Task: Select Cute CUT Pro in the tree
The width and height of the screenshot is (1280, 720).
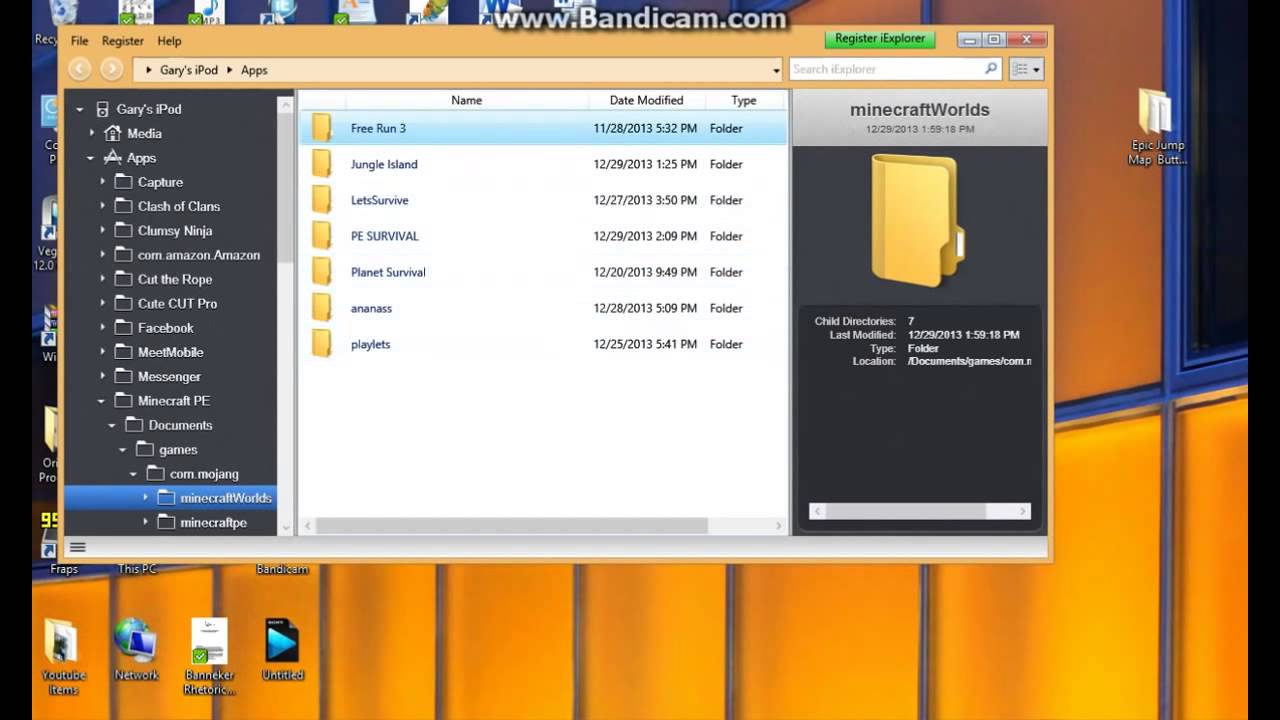Action: pyautogui.click(x=177, y=304)
